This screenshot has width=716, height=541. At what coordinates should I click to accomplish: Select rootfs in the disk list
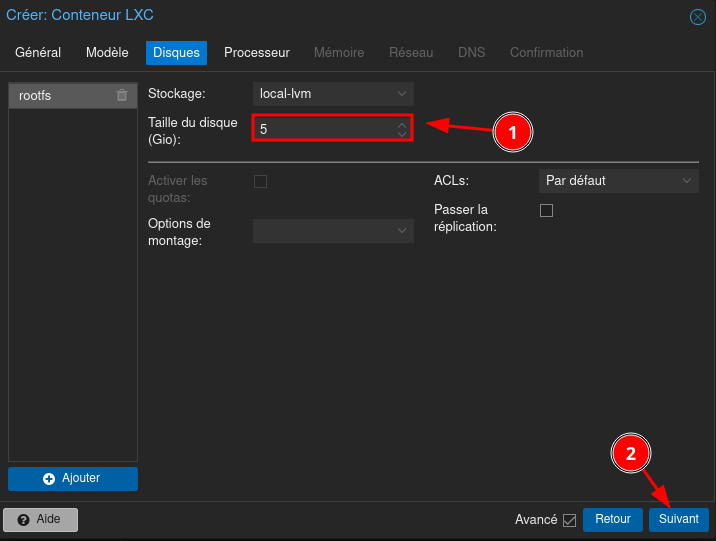[60, 95]
